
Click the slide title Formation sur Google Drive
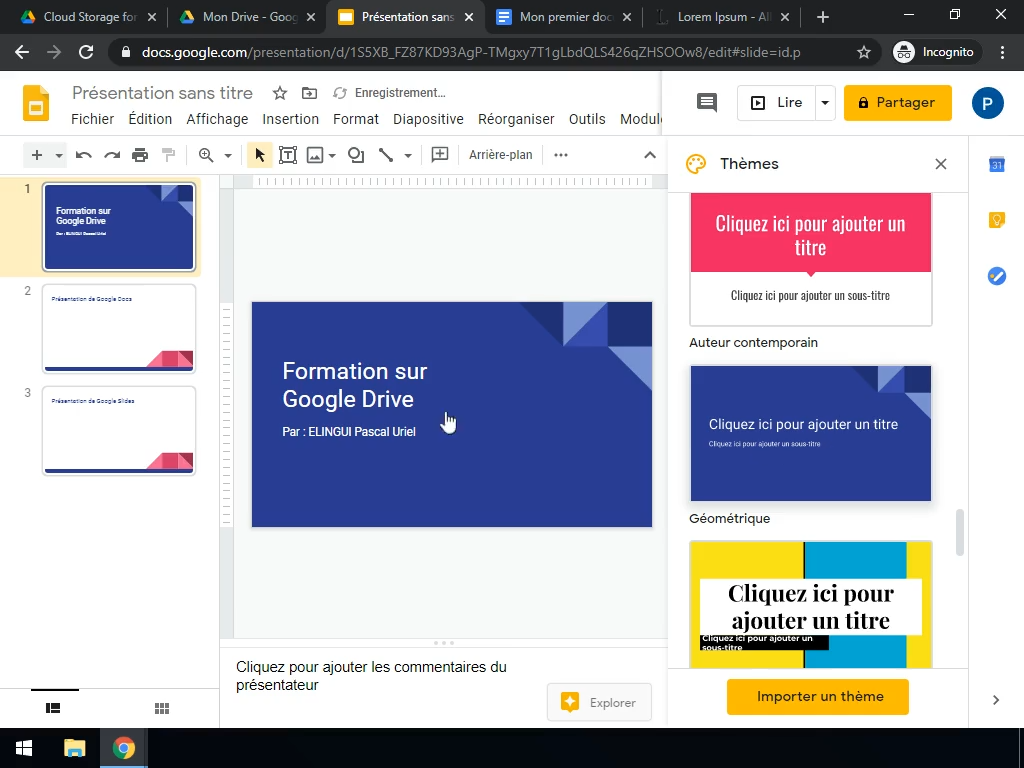tap(354, 385)
